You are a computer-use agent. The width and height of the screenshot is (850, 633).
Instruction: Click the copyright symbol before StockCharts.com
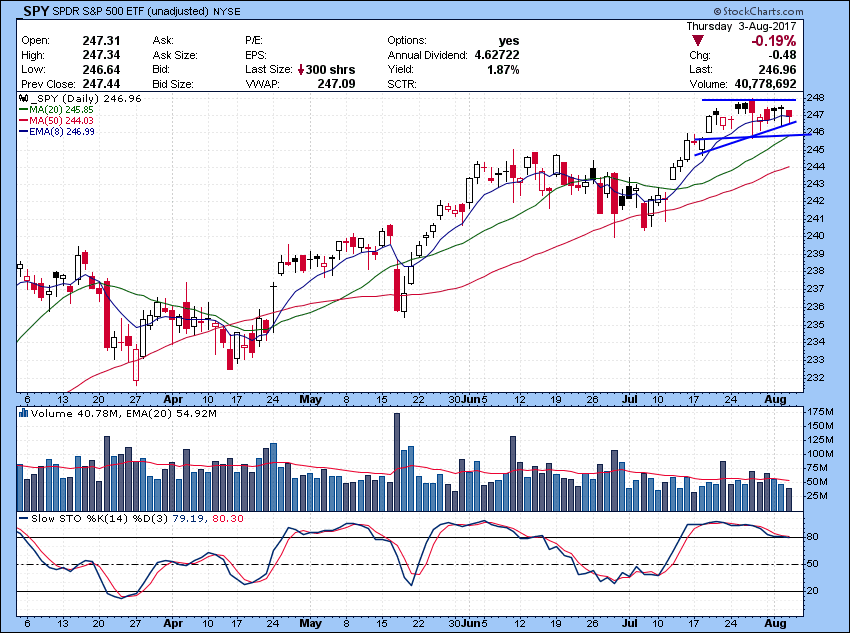coord(718,11)
